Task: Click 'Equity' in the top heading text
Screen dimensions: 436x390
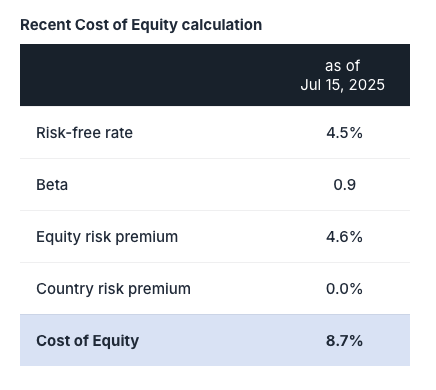Action: point(154,26)
